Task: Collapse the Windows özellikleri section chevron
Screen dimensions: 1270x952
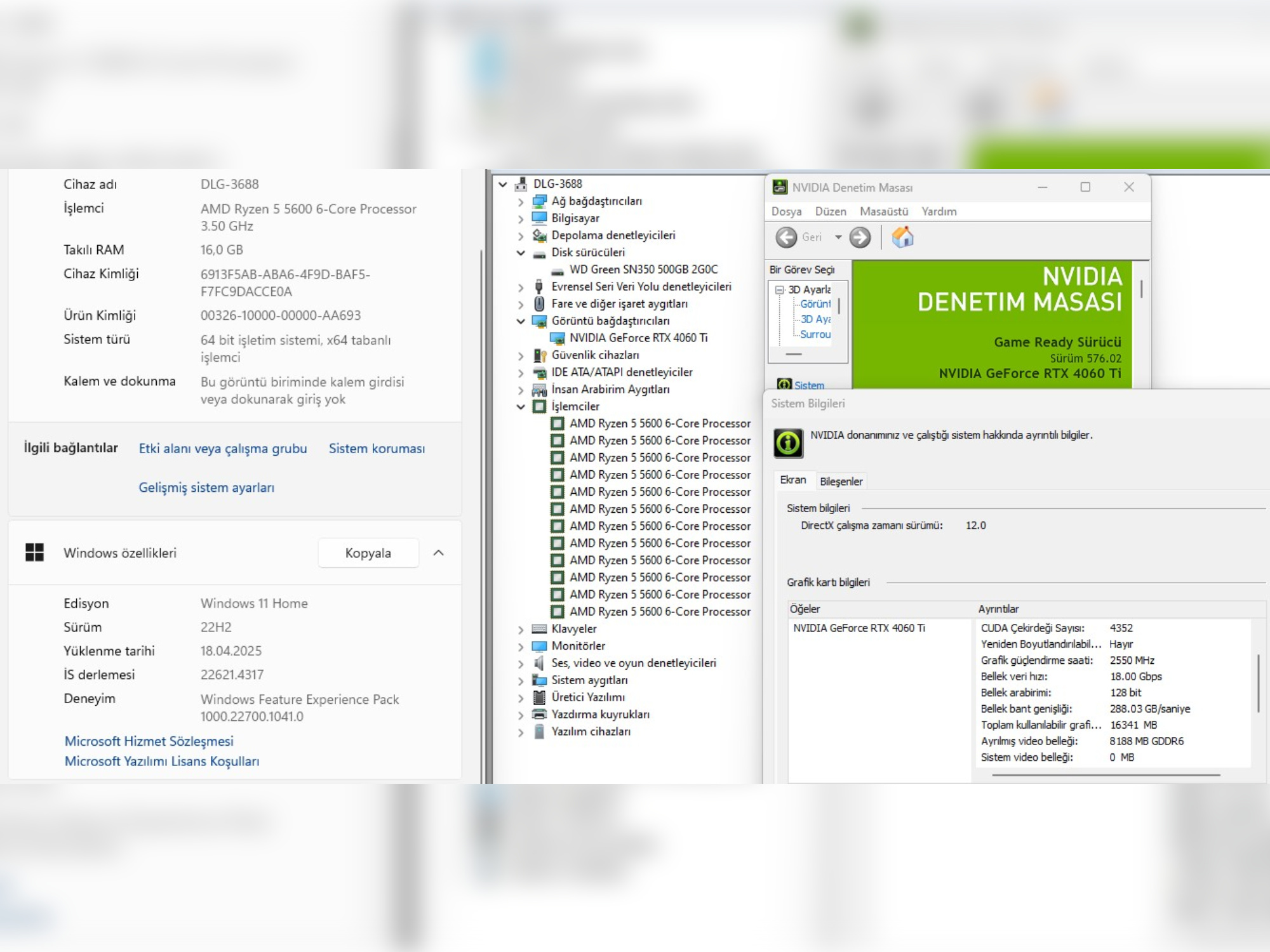Action: (x=438, y=553)
